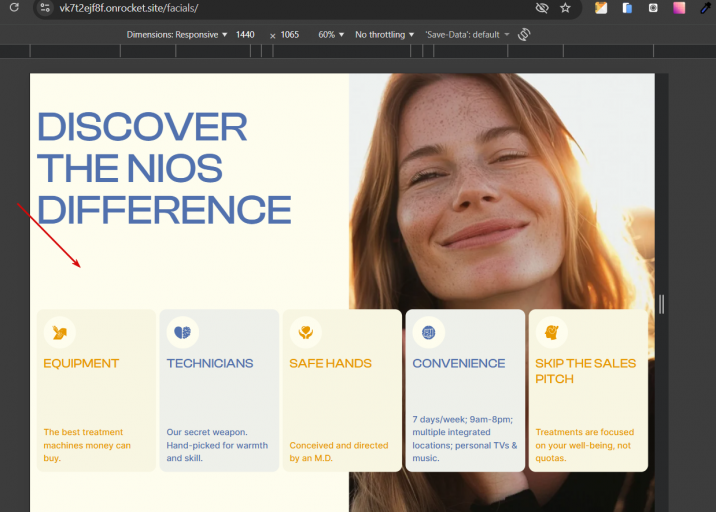Expand the No throttling dropdown

[384, 35]
